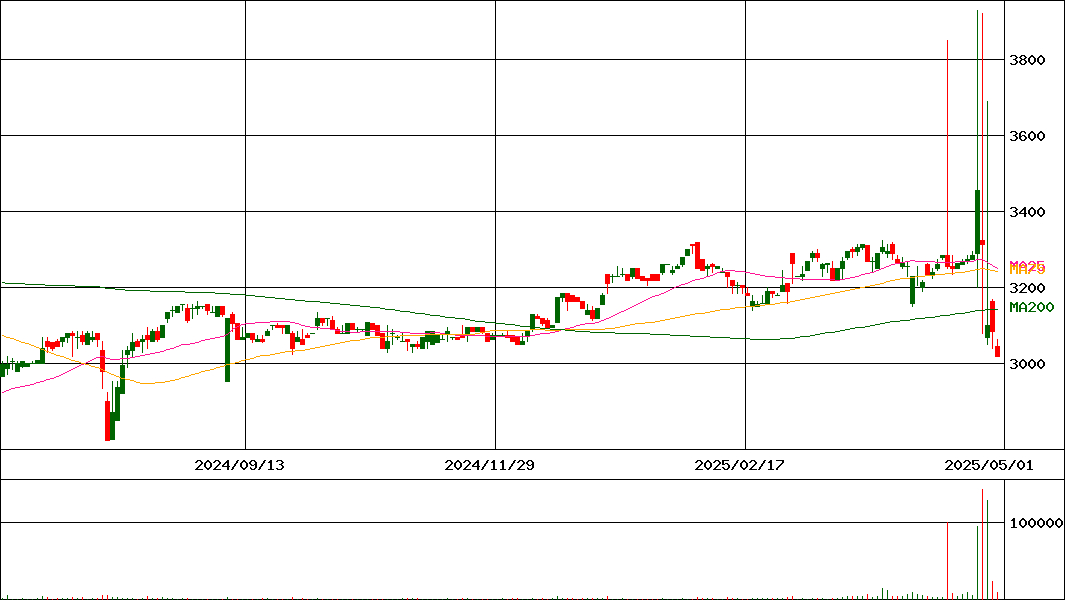This screenshot has width=1065, height=600.
Task: Click the 100000 volume axis label
Action: pos(1036,523)
